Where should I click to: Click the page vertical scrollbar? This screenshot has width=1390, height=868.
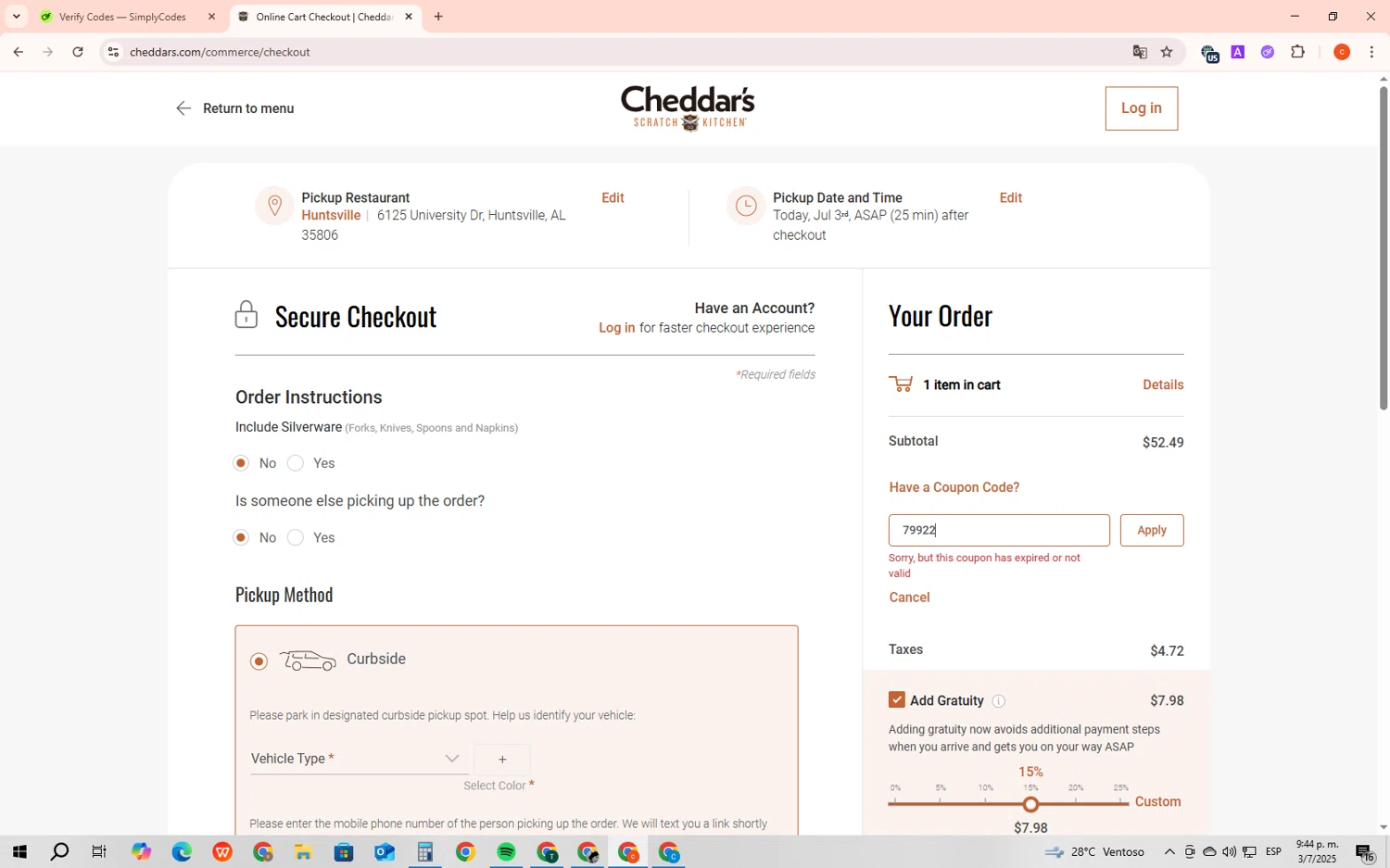[1383, 248]
